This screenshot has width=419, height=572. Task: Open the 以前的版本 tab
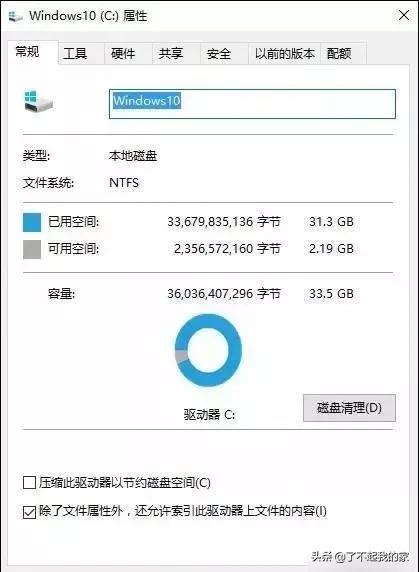(x=284, y=54)
